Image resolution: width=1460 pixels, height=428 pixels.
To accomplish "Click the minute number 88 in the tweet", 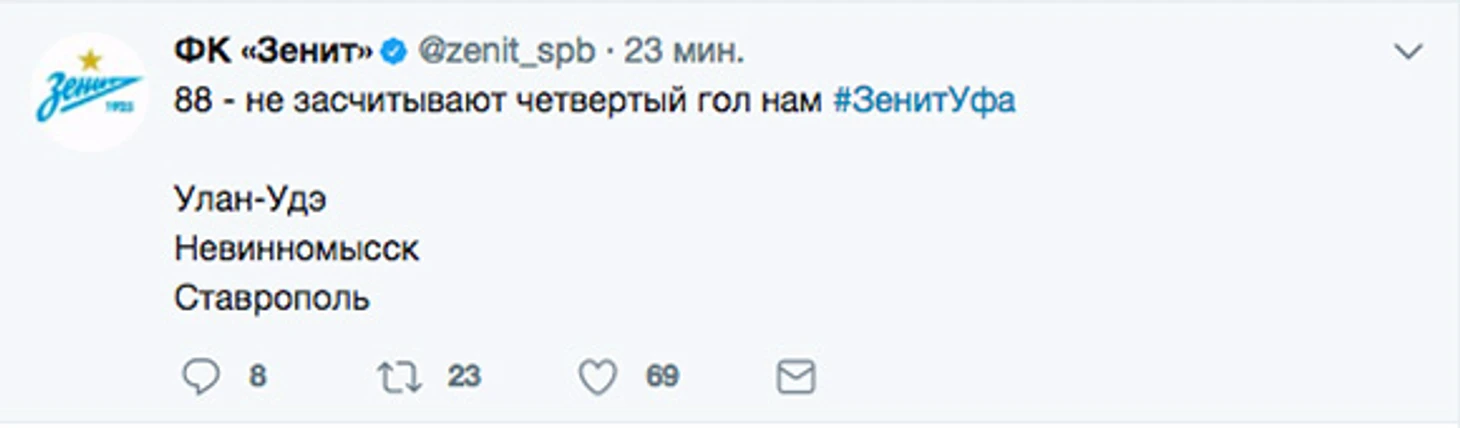I will [x=192, y=101].
